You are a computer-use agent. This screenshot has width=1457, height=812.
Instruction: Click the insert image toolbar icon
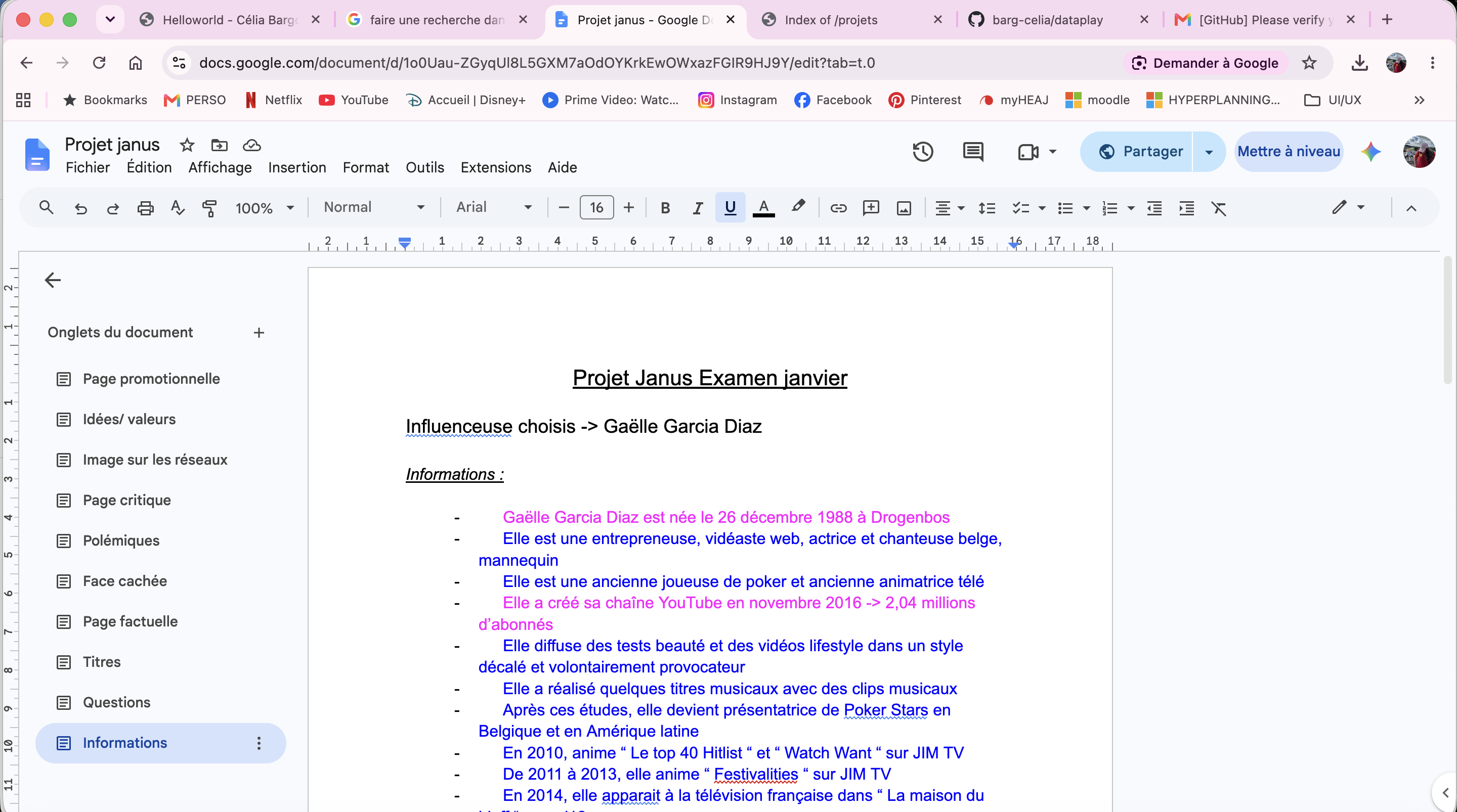[904, 208]
